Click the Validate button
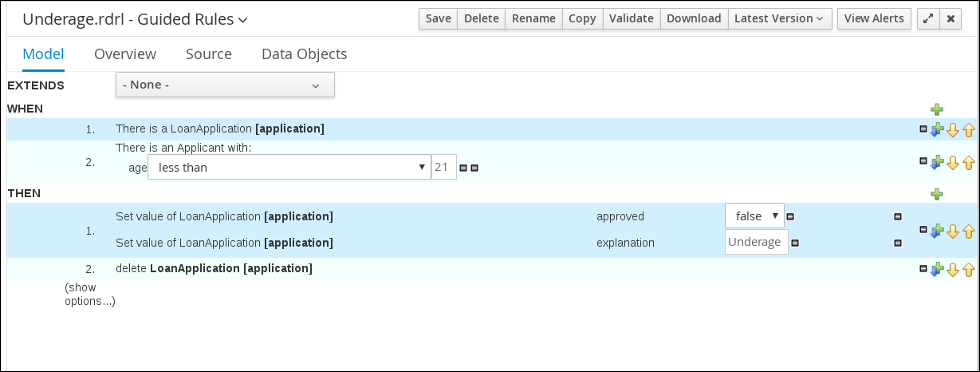This screenshot has width=980, height=372. [x=631, y=19]
